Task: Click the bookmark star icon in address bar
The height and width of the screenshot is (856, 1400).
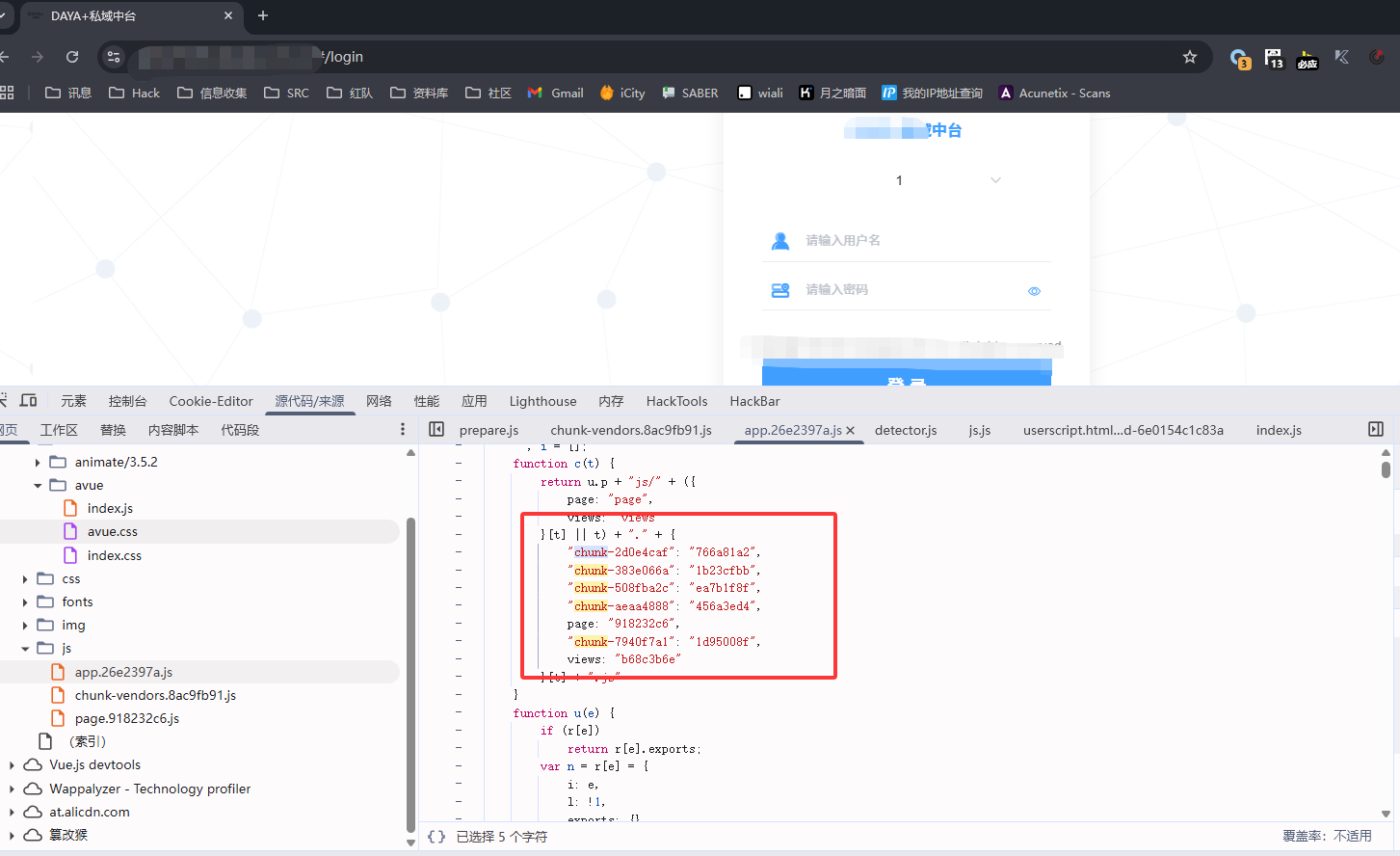Action: (1190, 57)
